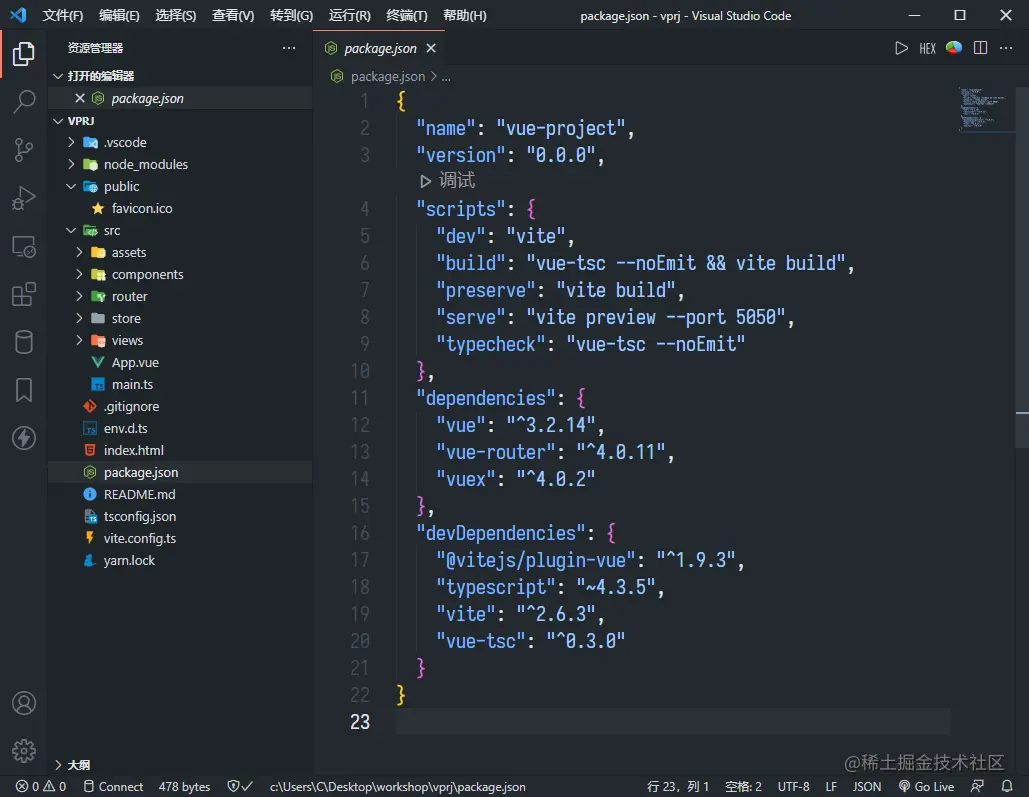Expand the router folder
Viewport: 1029px width, 797px height.
pyautogui.click(x=79, y=296)
